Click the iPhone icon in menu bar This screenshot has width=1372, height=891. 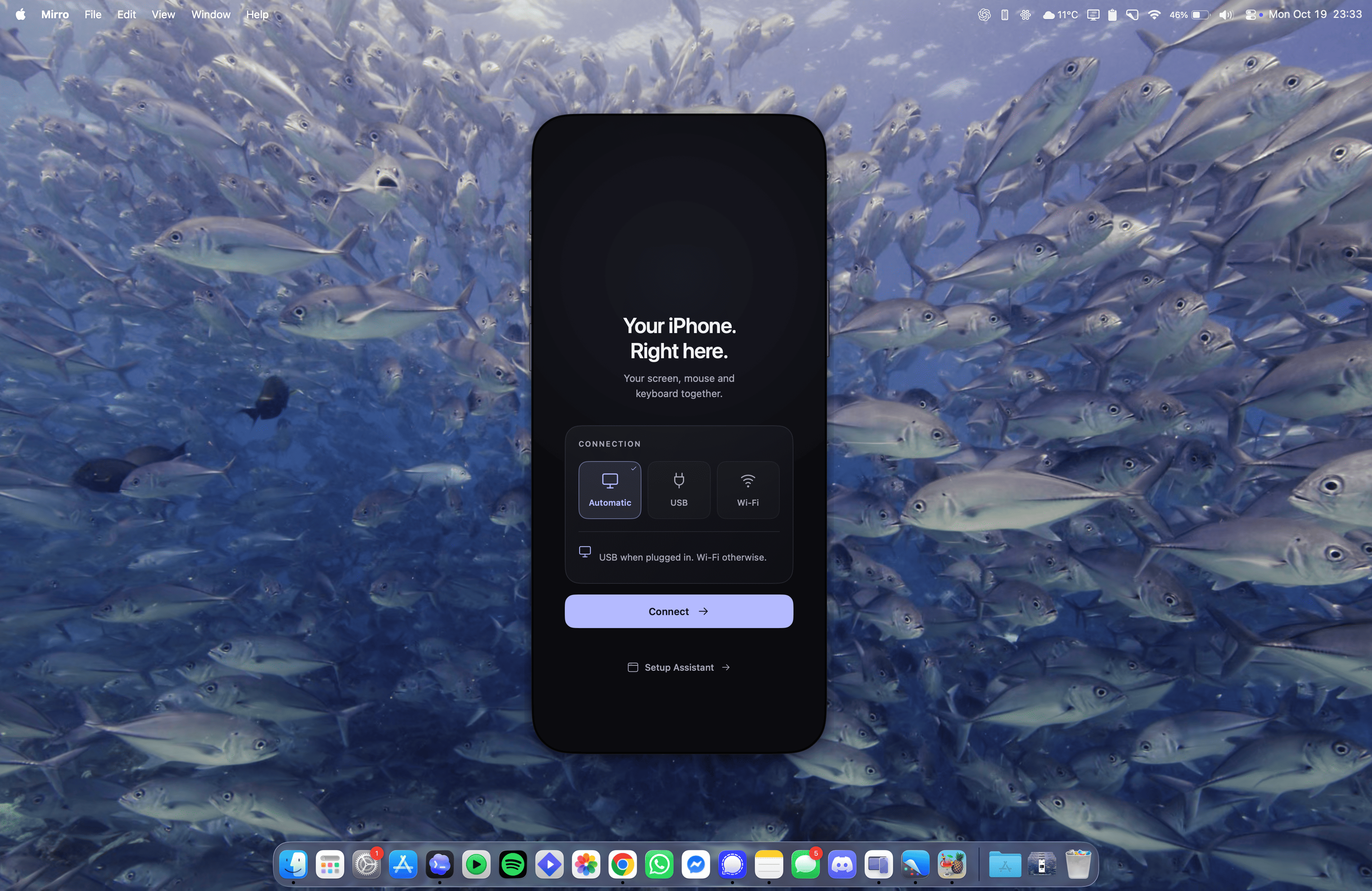coord(1004,15)
